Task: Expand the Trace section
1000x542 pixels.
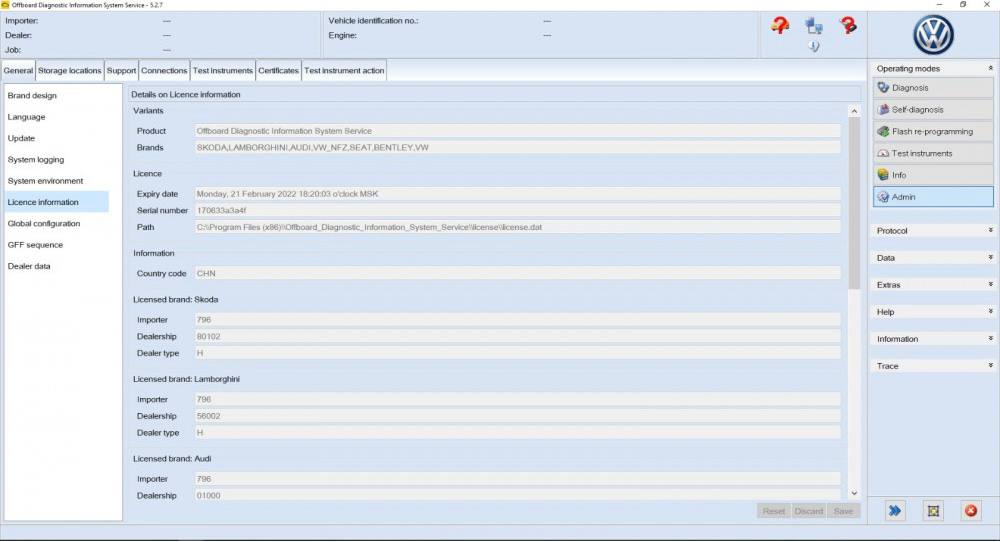Action: pyautogui.click(x=933, y=366)
